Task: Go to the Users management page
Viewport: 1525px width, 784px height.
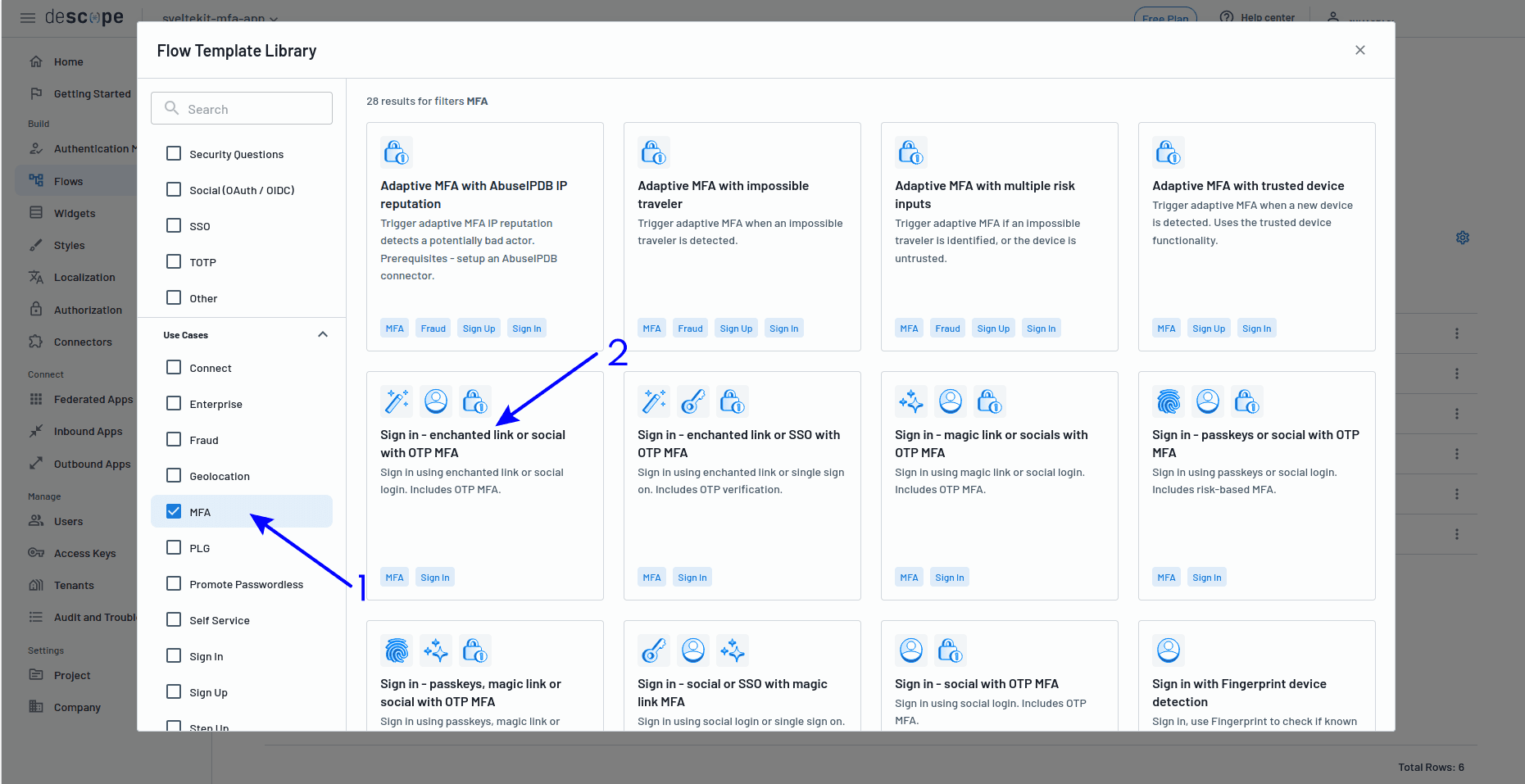Action: [70, 521]
